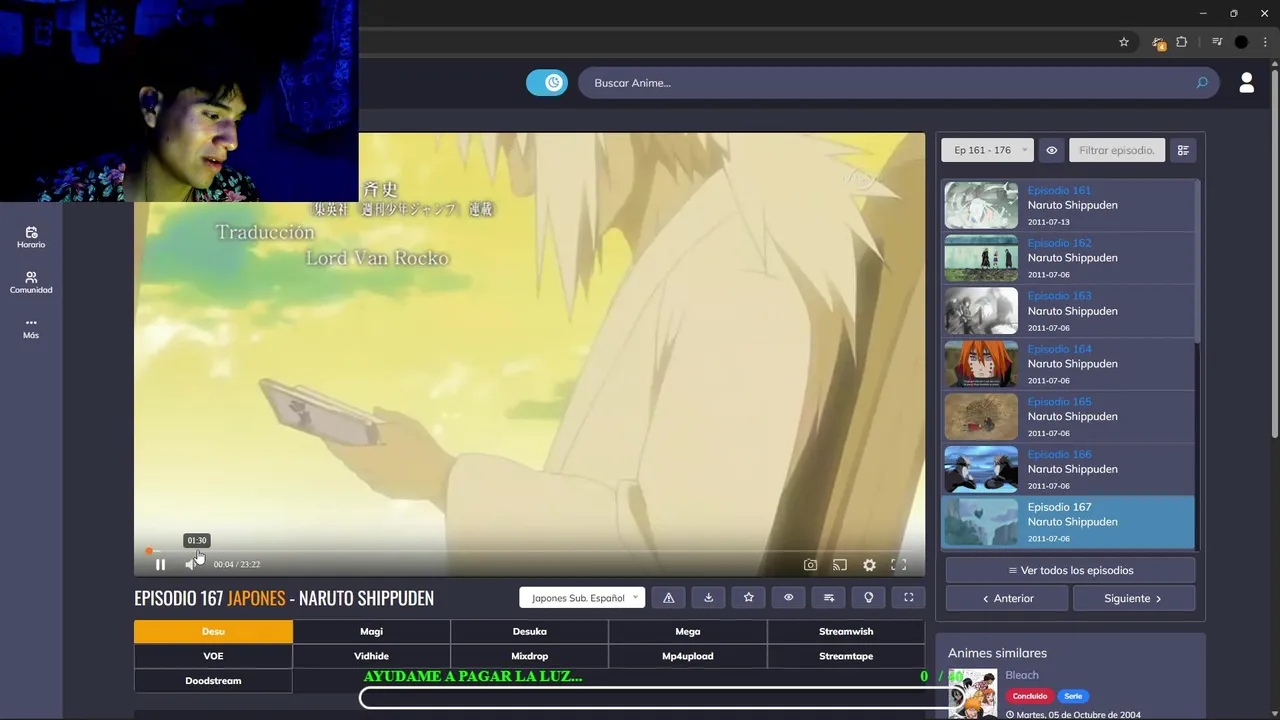Open Episodio 163 from the list

click(1068, 311)
